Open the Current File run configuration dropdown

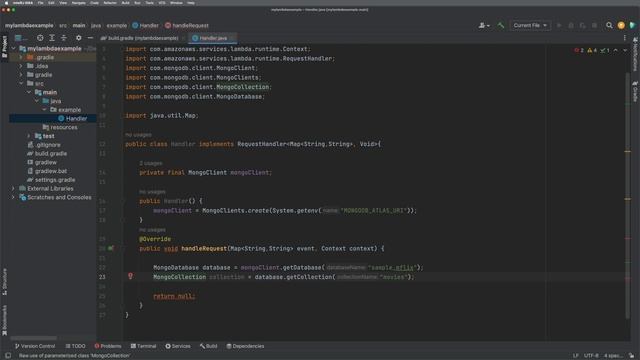point(530,25)
